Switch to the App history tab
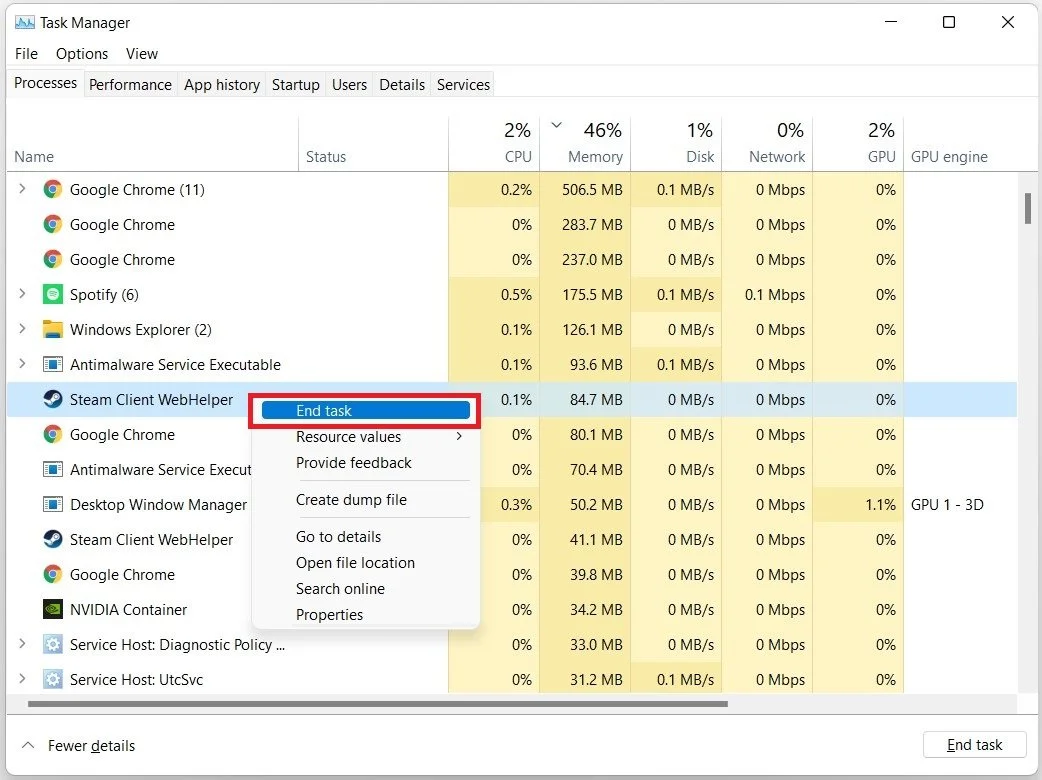1042x780 pixels. [x=222, y=84]
